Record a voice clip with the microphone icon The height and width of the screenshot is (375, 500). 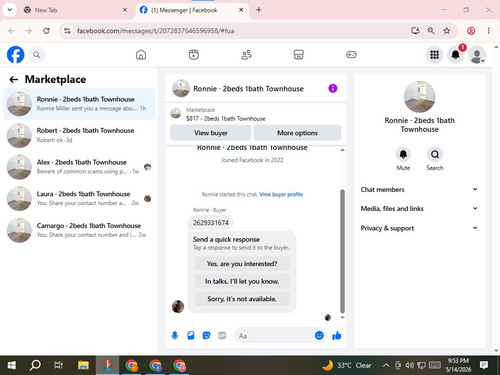[x=175, y=335]
